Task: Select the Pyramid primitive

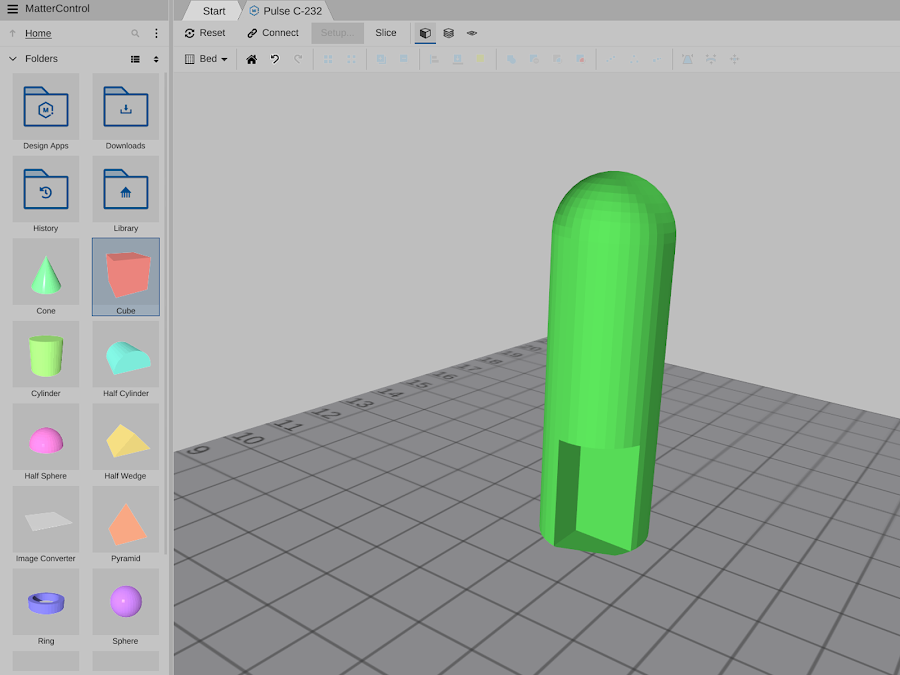Action: click(x=126, y=525)
